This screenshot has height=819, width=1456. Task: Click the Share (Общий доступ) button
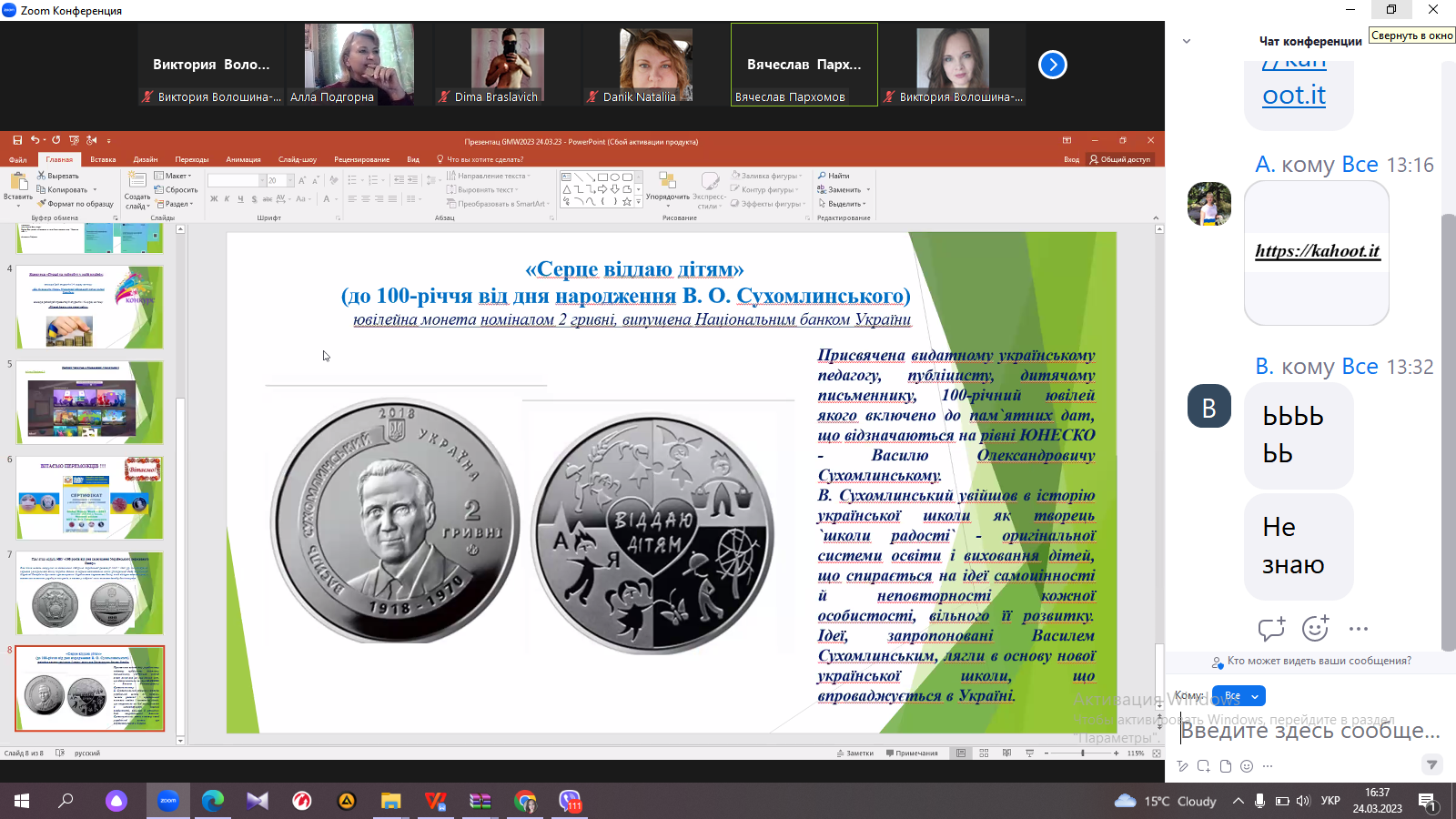[1120, 159]
